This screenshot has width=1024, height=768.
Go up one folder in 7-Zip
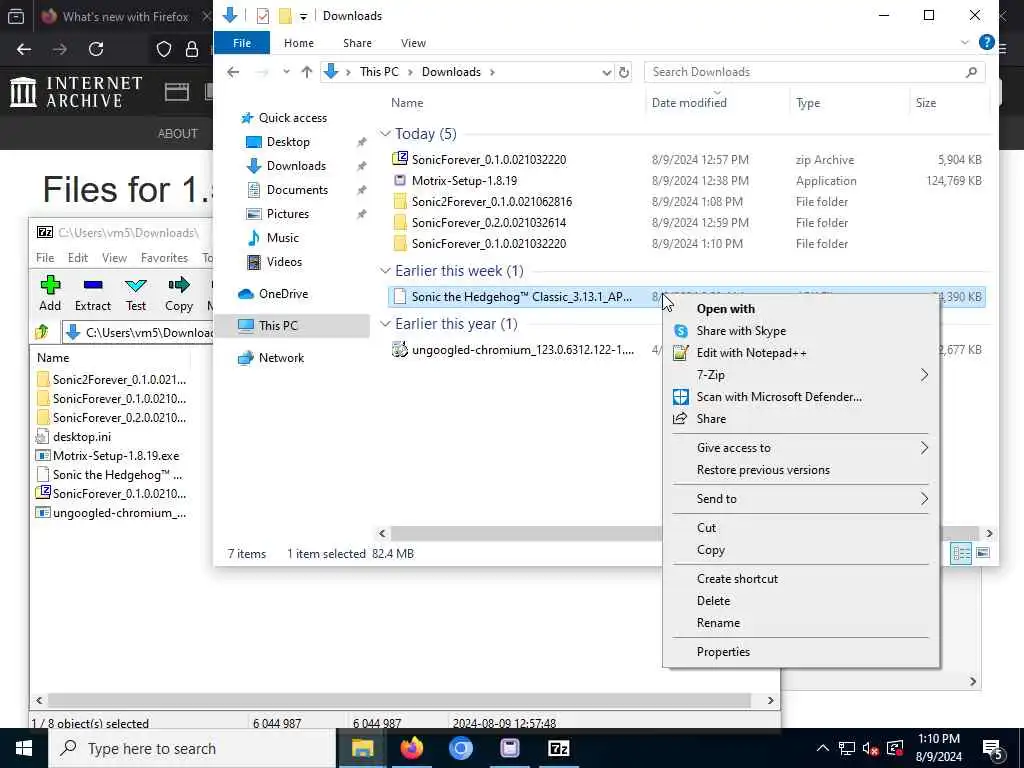[42, 332]
